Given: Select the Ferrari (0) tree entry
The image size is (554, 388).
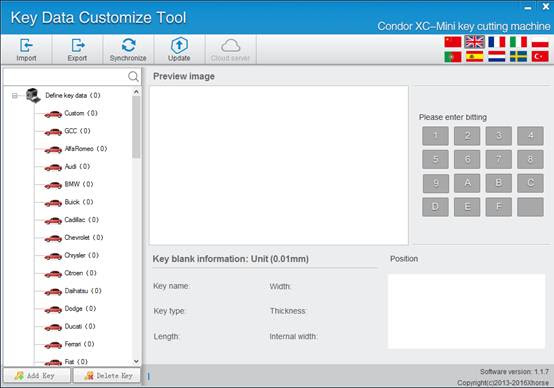Looking at the screenshot, I should (79, 344).
